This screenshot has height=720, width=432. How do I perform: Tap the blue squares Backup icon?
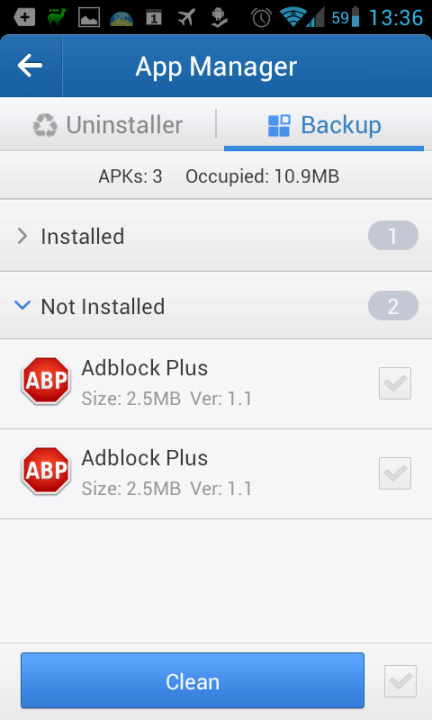coord(279,126)
